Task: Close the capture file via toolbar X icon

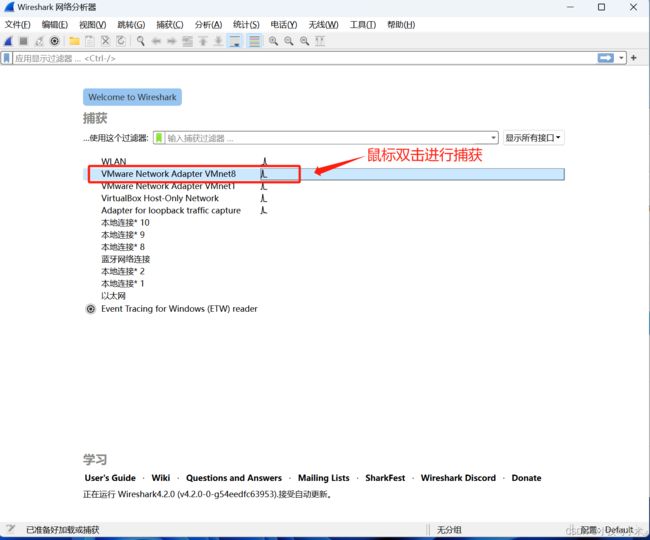Action: pyautogui.click(x=105, y=41)
